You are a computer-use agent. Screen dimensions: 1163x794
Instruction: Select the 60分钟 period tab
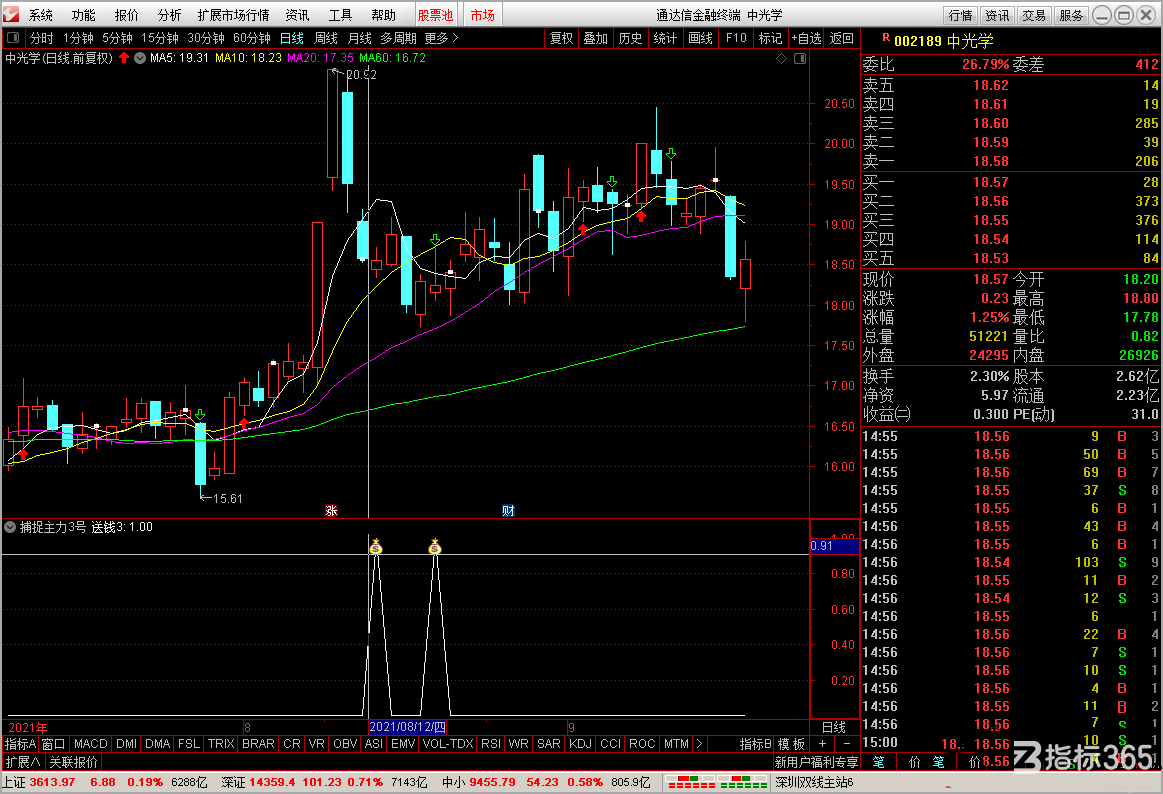tap(251, 38)
